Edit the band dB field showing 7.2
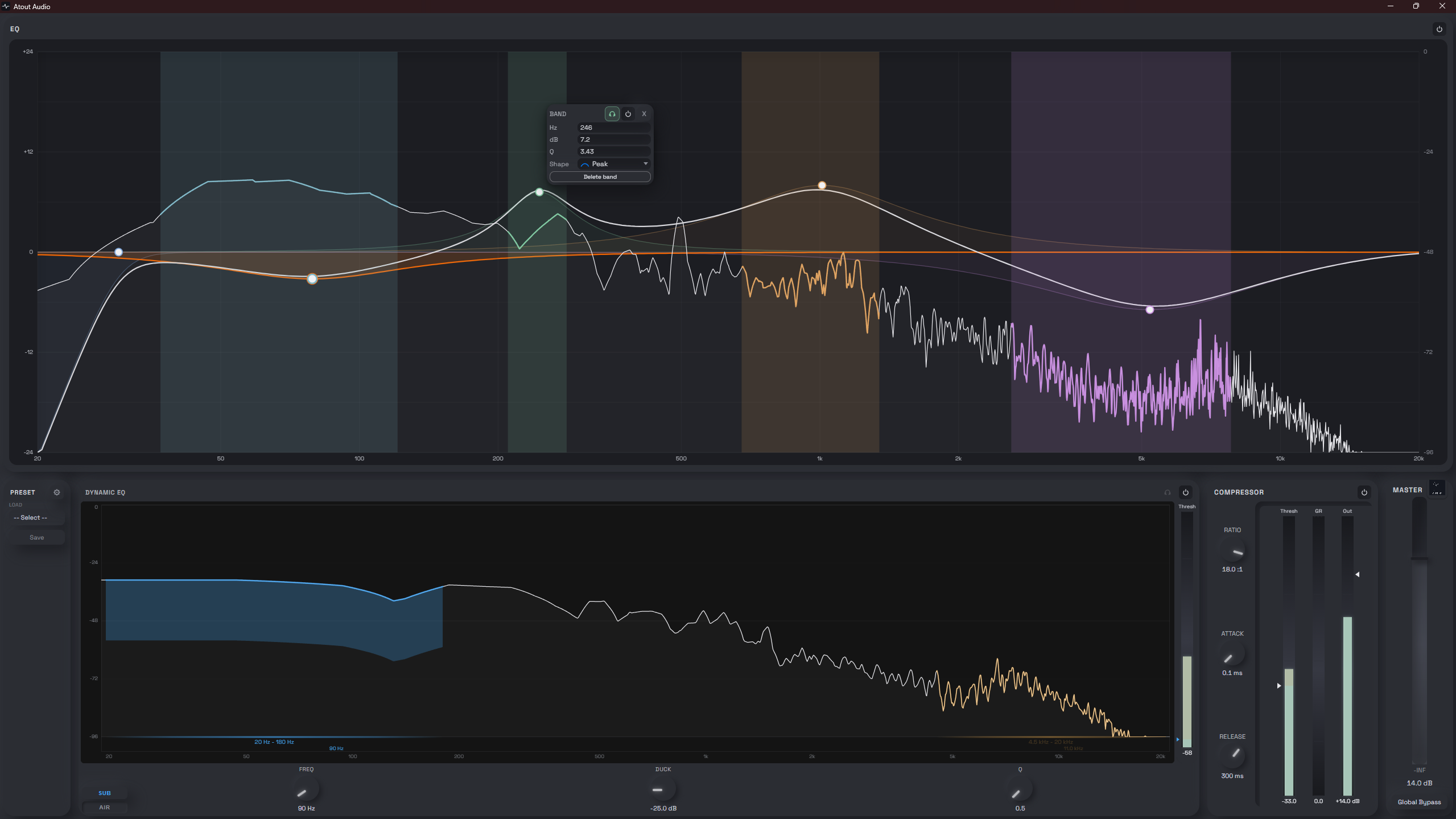 point(613,139)
